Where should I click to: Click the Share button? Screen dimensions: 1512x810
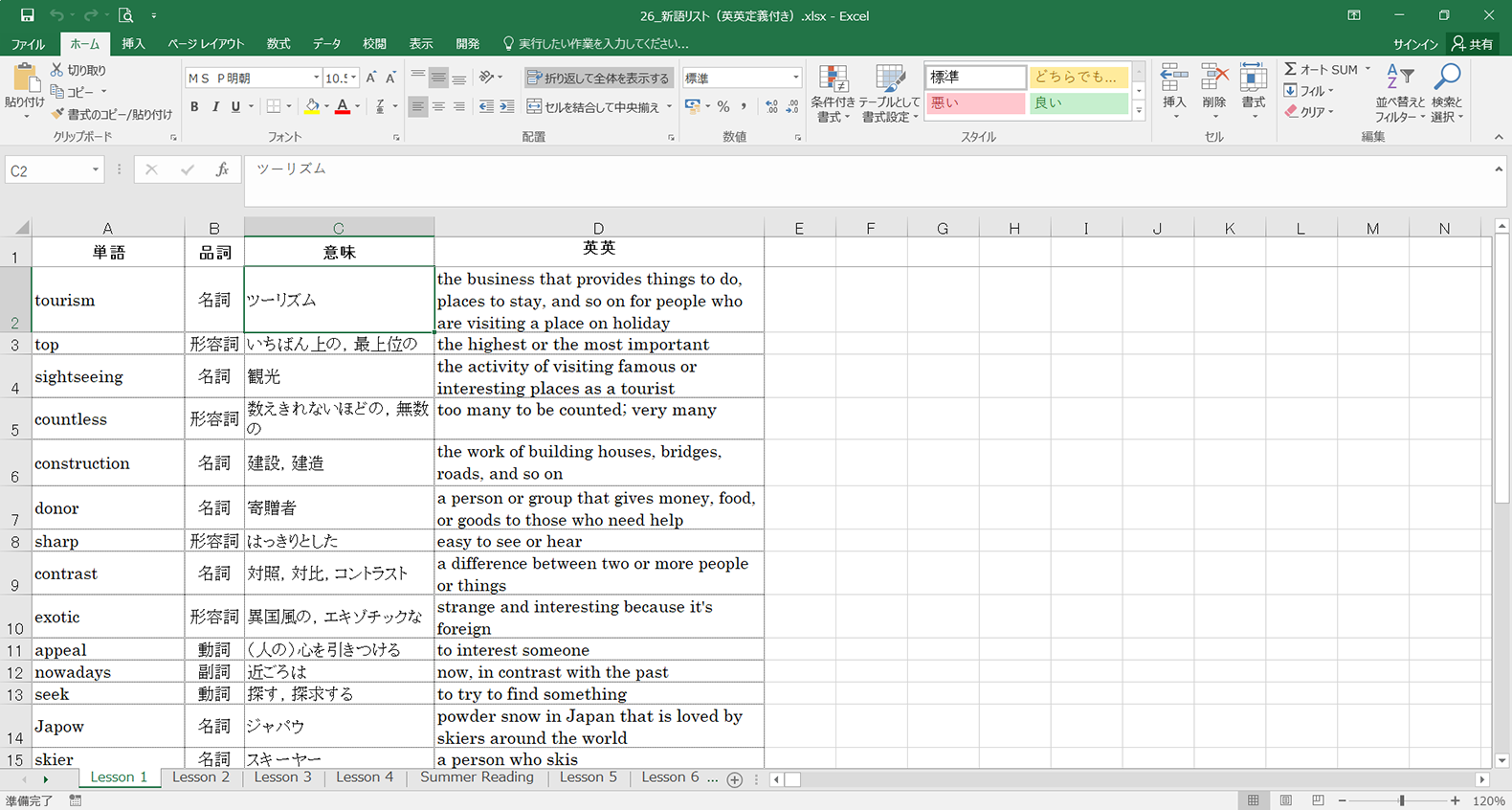coord(1473,44)
